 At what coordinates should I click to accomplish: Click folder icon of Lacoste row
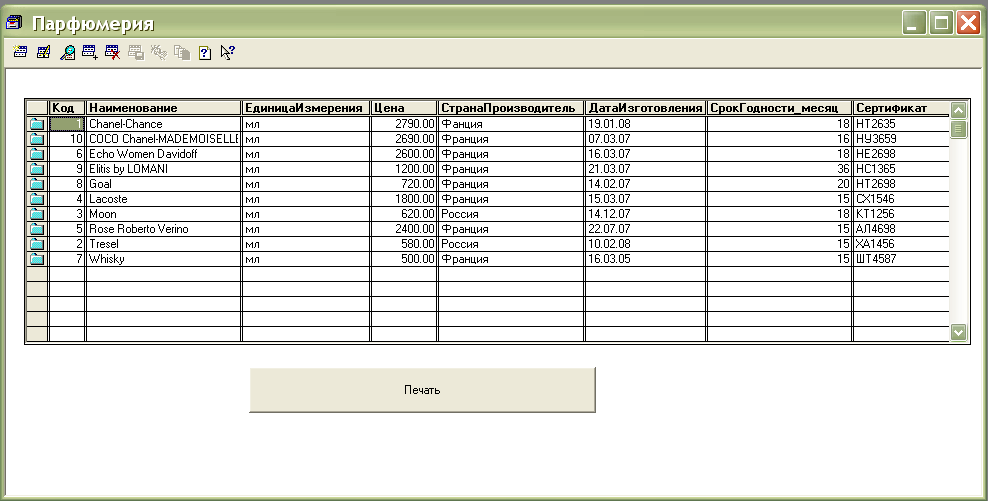(x=37, y=199)
